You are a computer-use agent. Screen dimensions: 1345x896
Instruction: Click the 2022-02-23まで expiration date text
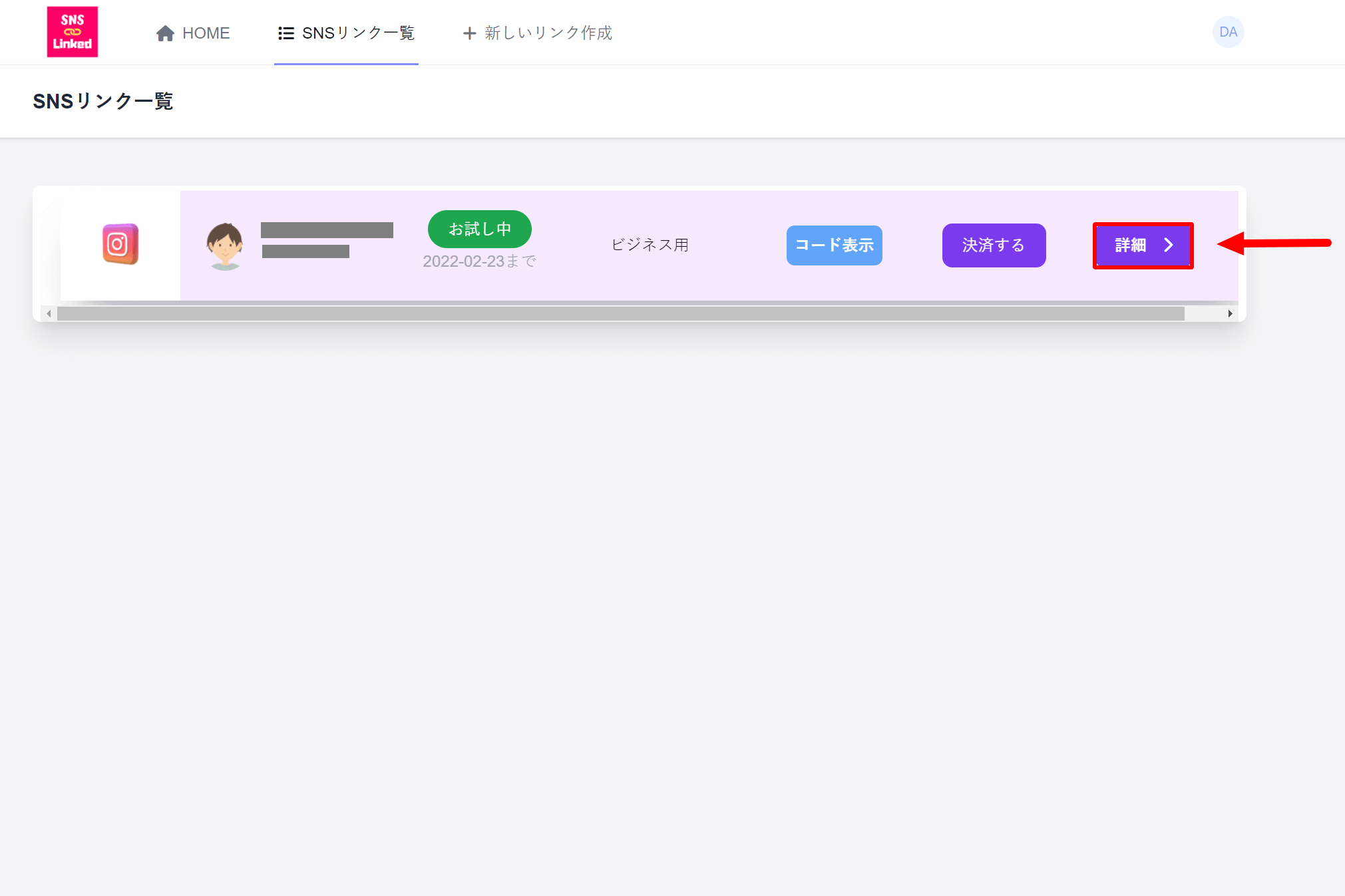[x=479, y=261]
